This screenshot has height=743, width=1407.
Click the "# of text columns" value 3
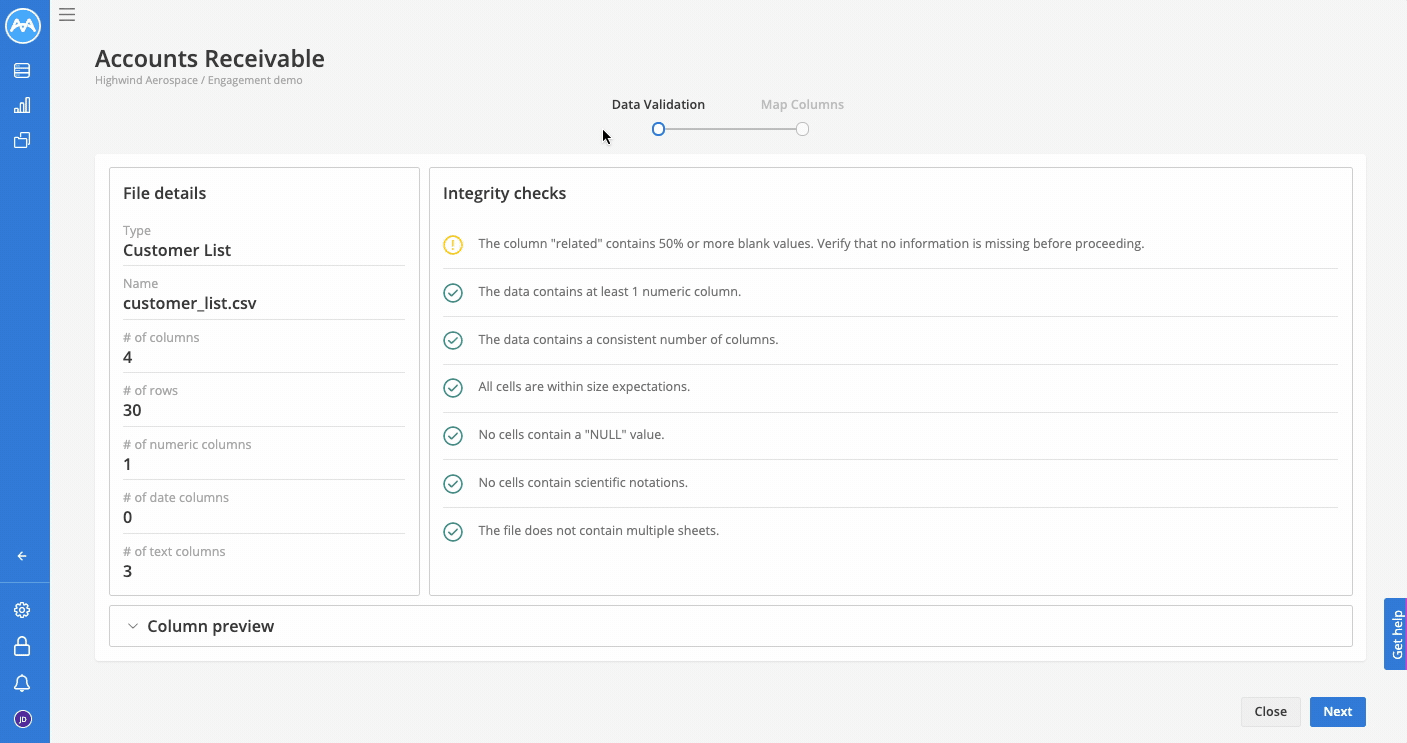click(x=128, y=571)
